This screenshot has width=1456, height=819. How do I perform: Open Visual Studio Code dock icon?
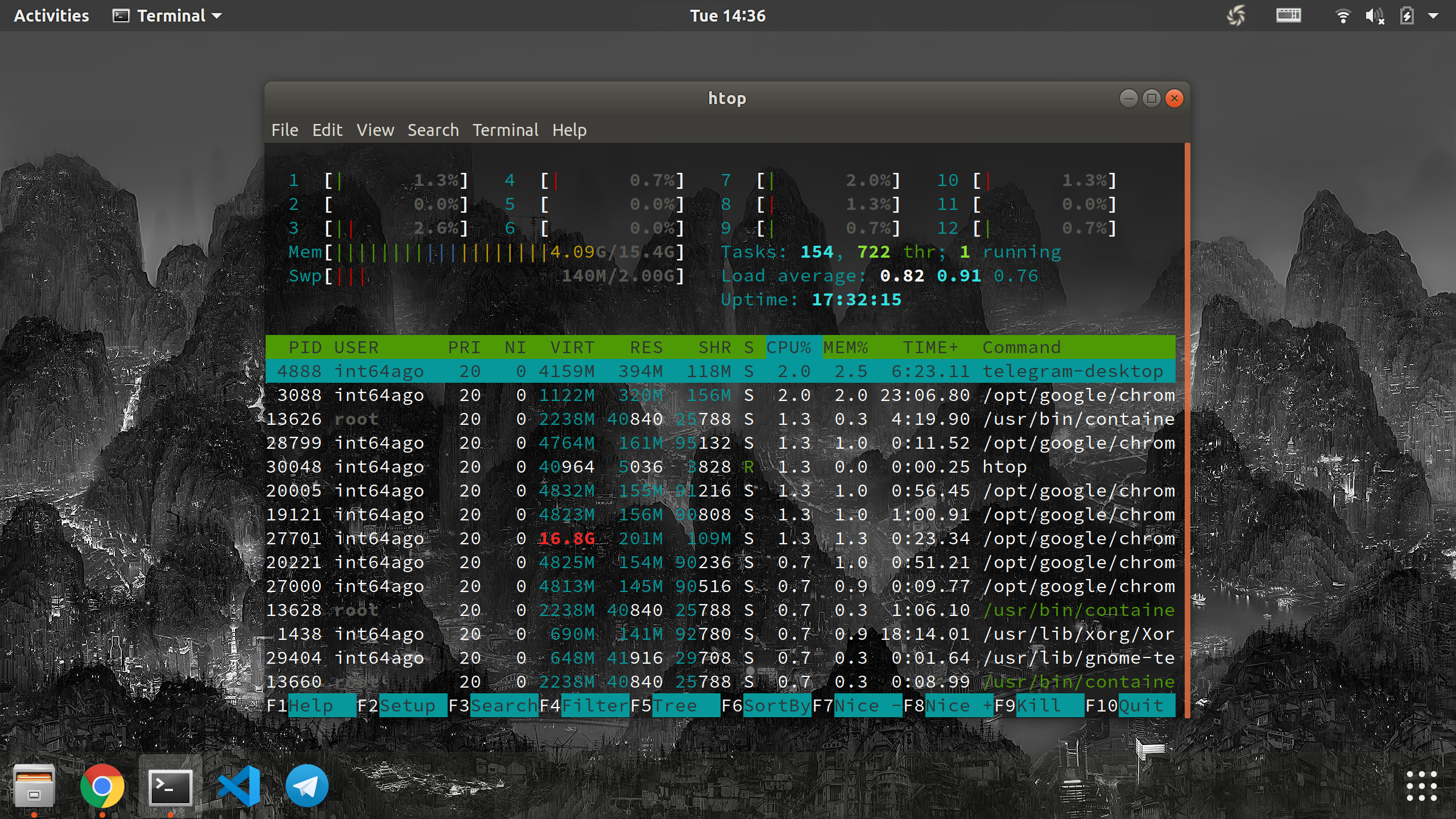(239, 787)
